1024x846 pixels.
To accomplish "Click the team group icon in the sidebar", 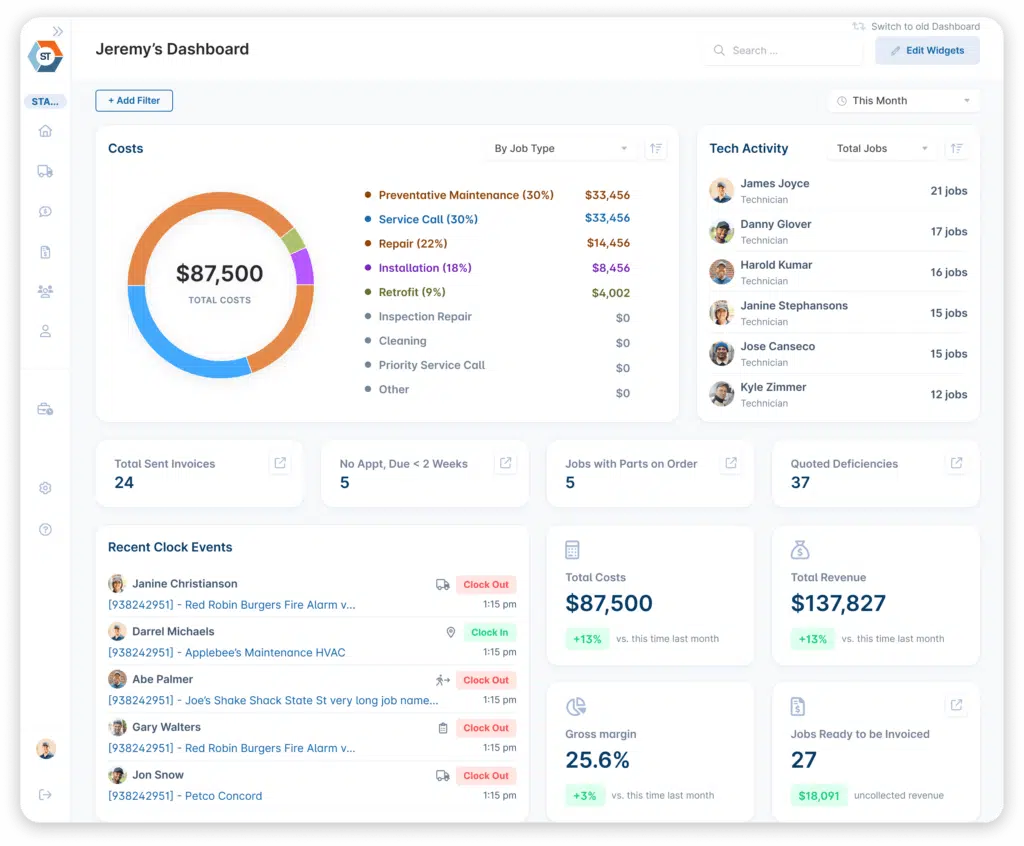I will click(45, 292).
